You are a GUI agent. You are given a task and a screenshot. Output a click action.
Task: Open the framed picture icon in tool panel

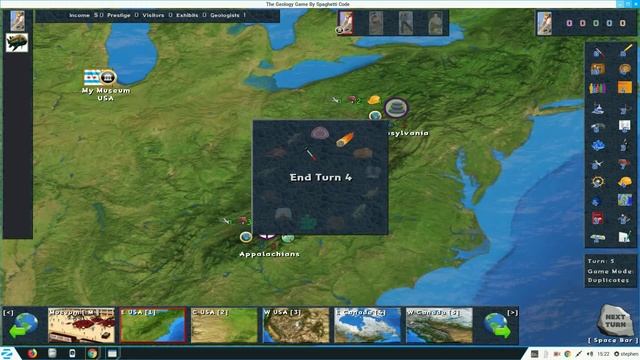click(598, 69)
